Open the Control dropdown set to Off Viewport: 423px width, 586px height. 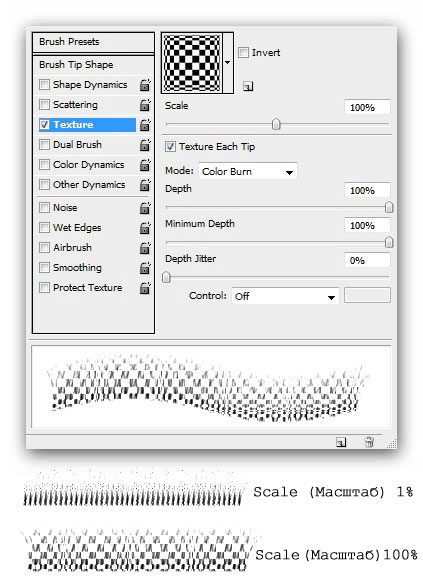285,296
